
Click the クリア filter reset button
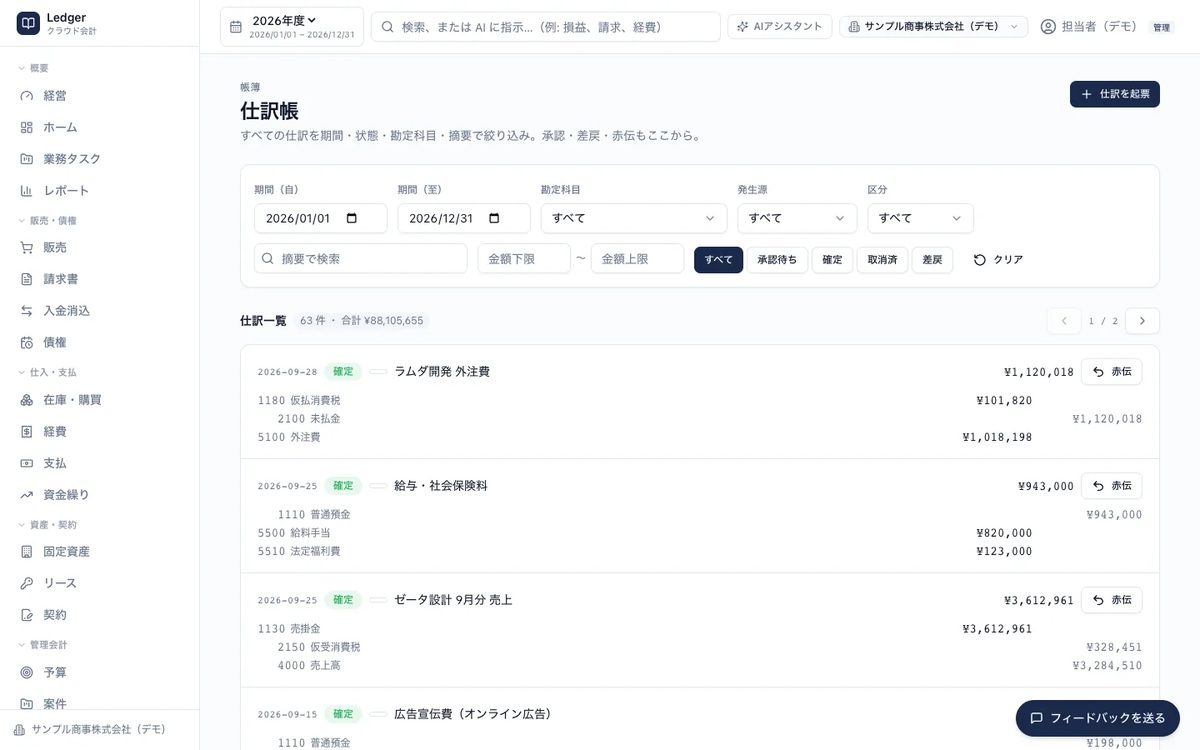coord(998,260)
